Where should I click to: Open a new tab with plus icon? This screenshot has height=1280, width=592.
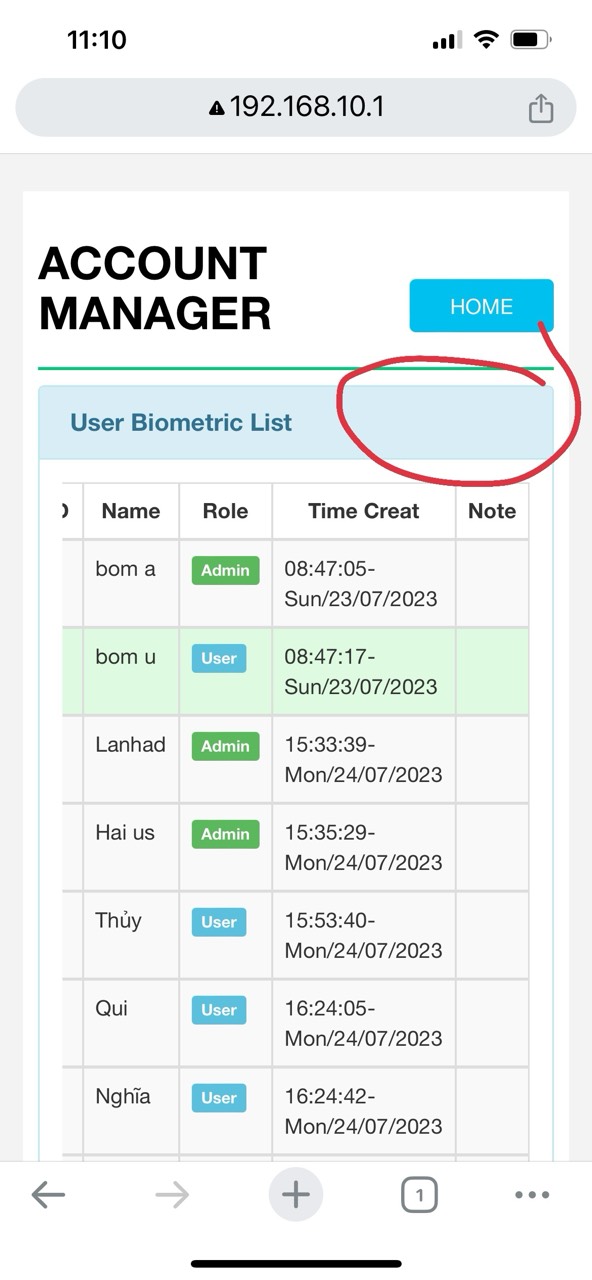click(x=295, y=1194)
